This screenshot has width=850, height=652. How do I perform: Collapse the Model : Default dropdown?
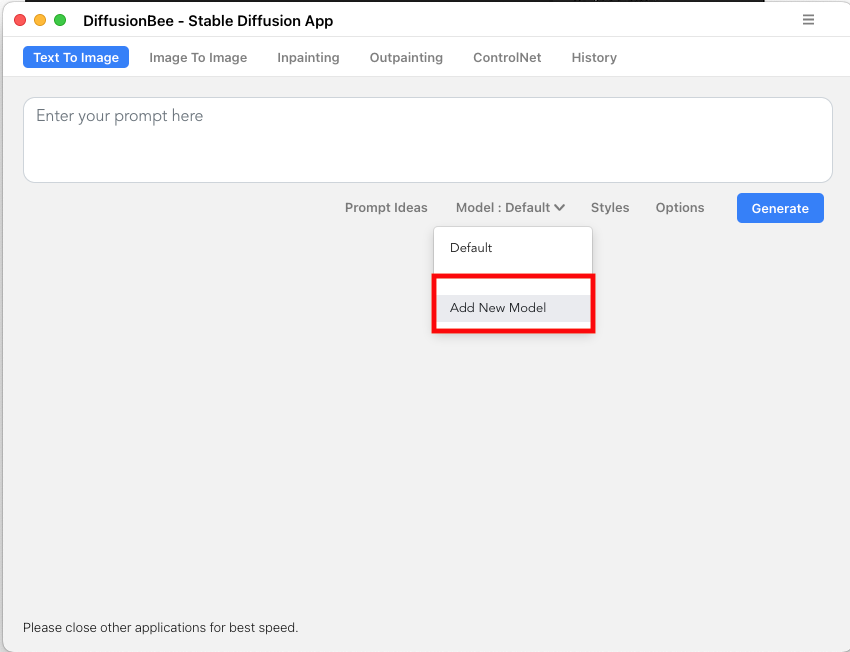[510, 208]
